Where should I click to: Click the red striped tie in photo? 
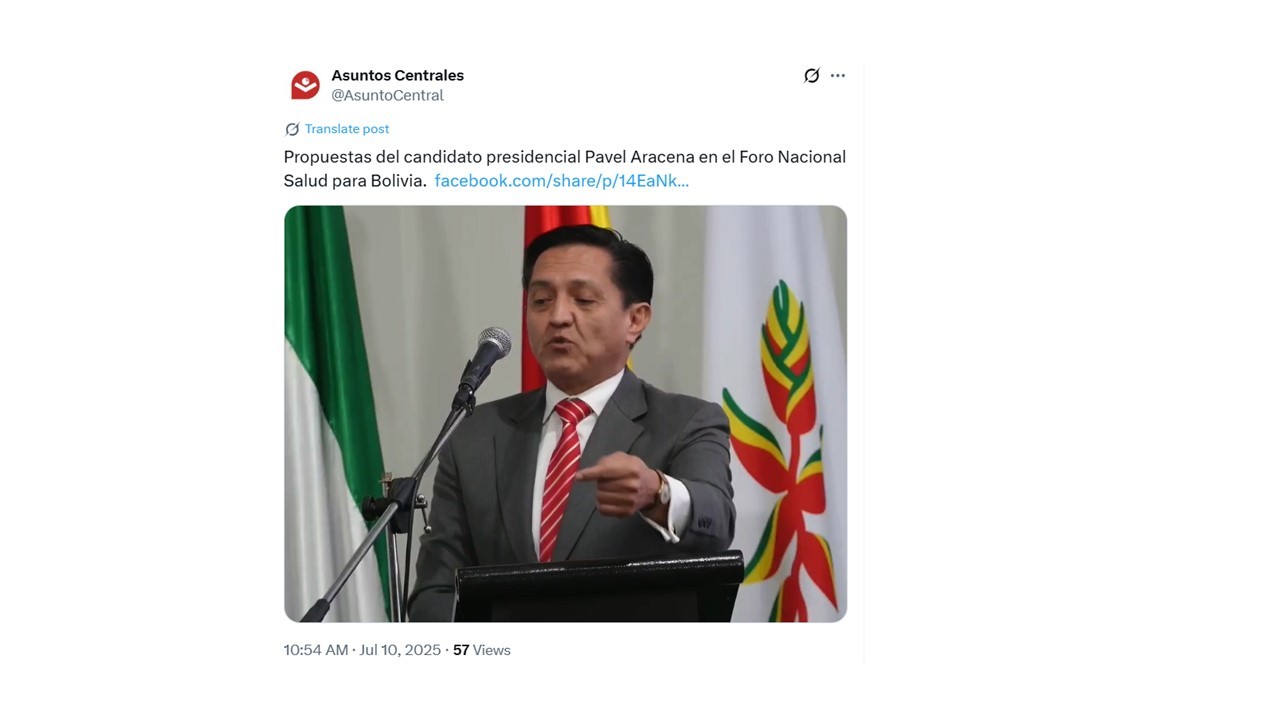coord(560,478)
